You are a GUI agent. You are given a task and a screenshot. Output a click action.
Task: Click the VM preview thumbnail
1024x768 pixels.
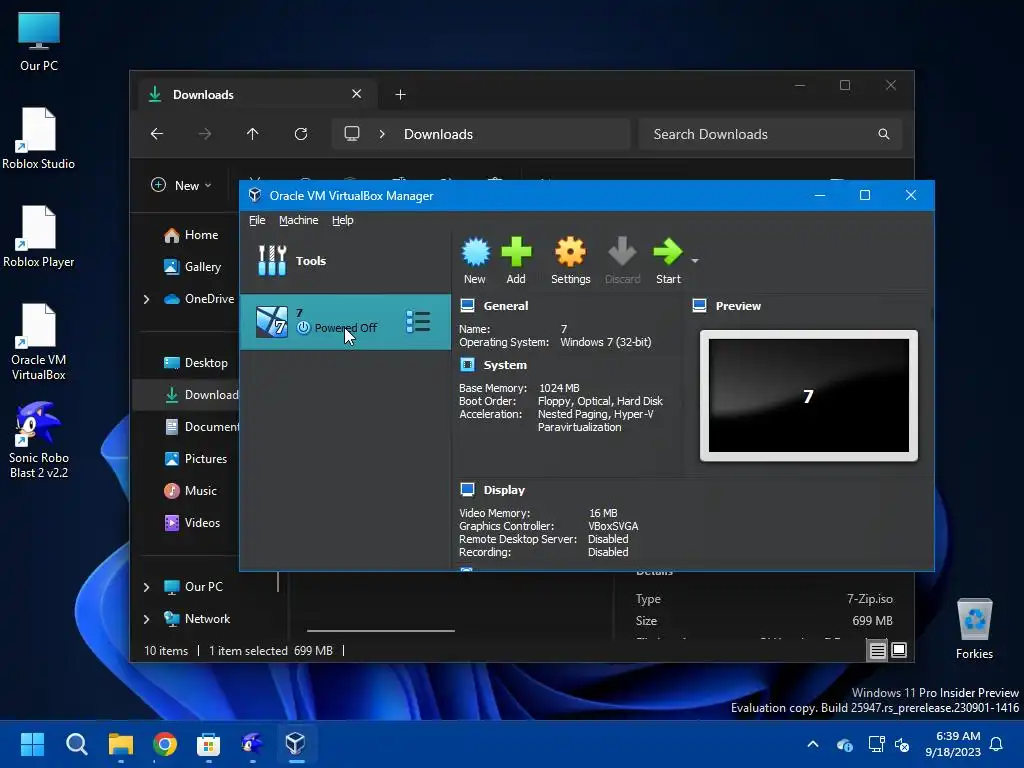808,396
